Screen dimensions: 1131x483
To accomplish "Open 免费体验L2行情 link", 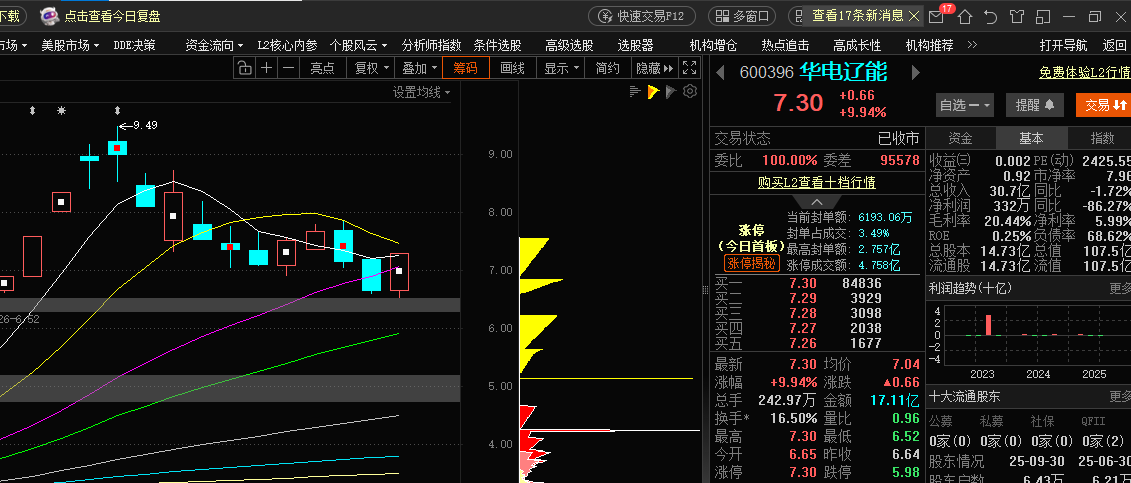I will click(1085, 73).
